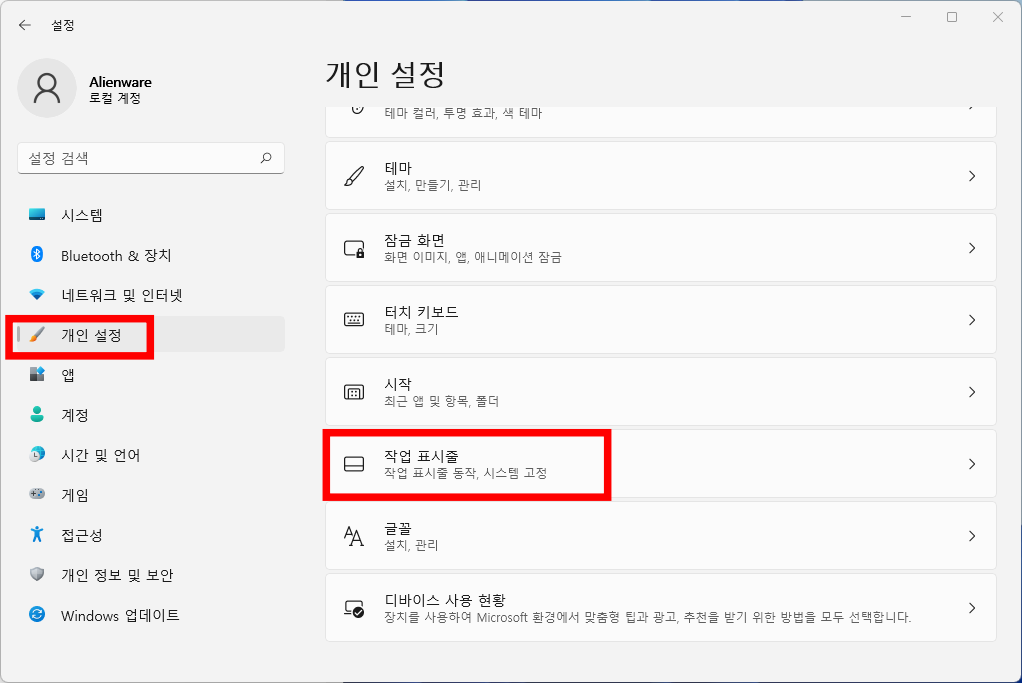Click the Windows 업데이트 sync icon

[x=37, y=615]
